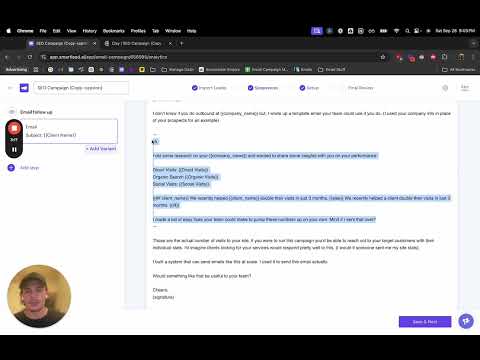Image resolution: width=480 pixels, height=360 pixels.
Task: Click the Save & Next button
Action: click(425, 322)
